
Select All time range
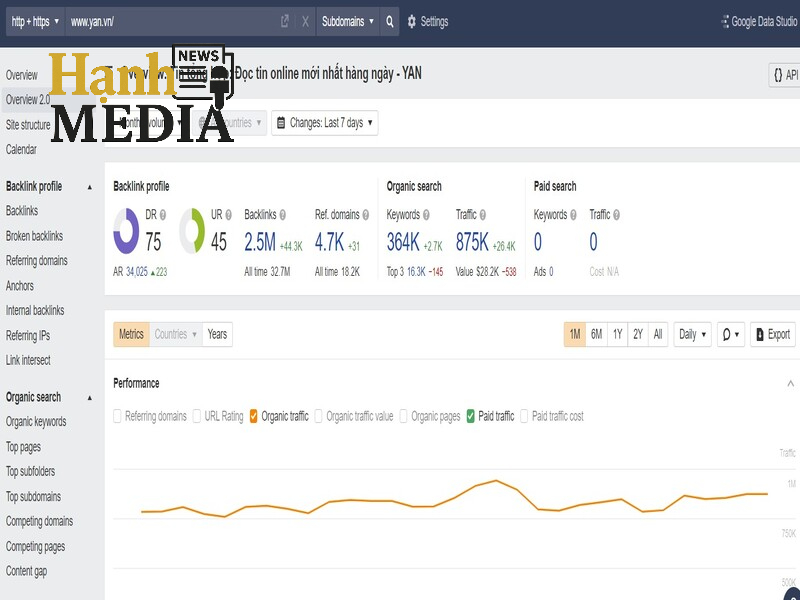[658, 335]
